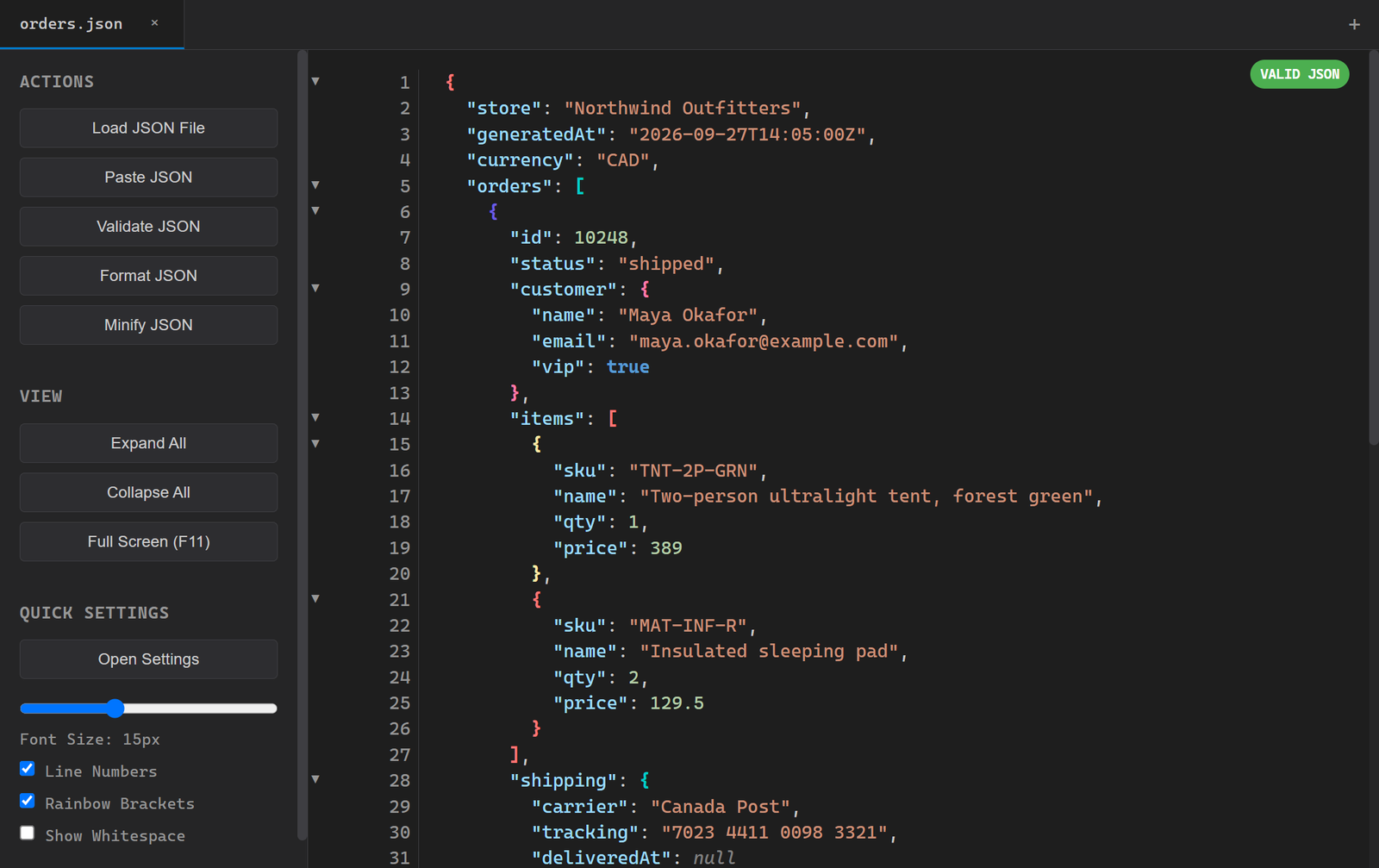
Task: Click the maya.okafor@example.com email string
Action: 764,340
